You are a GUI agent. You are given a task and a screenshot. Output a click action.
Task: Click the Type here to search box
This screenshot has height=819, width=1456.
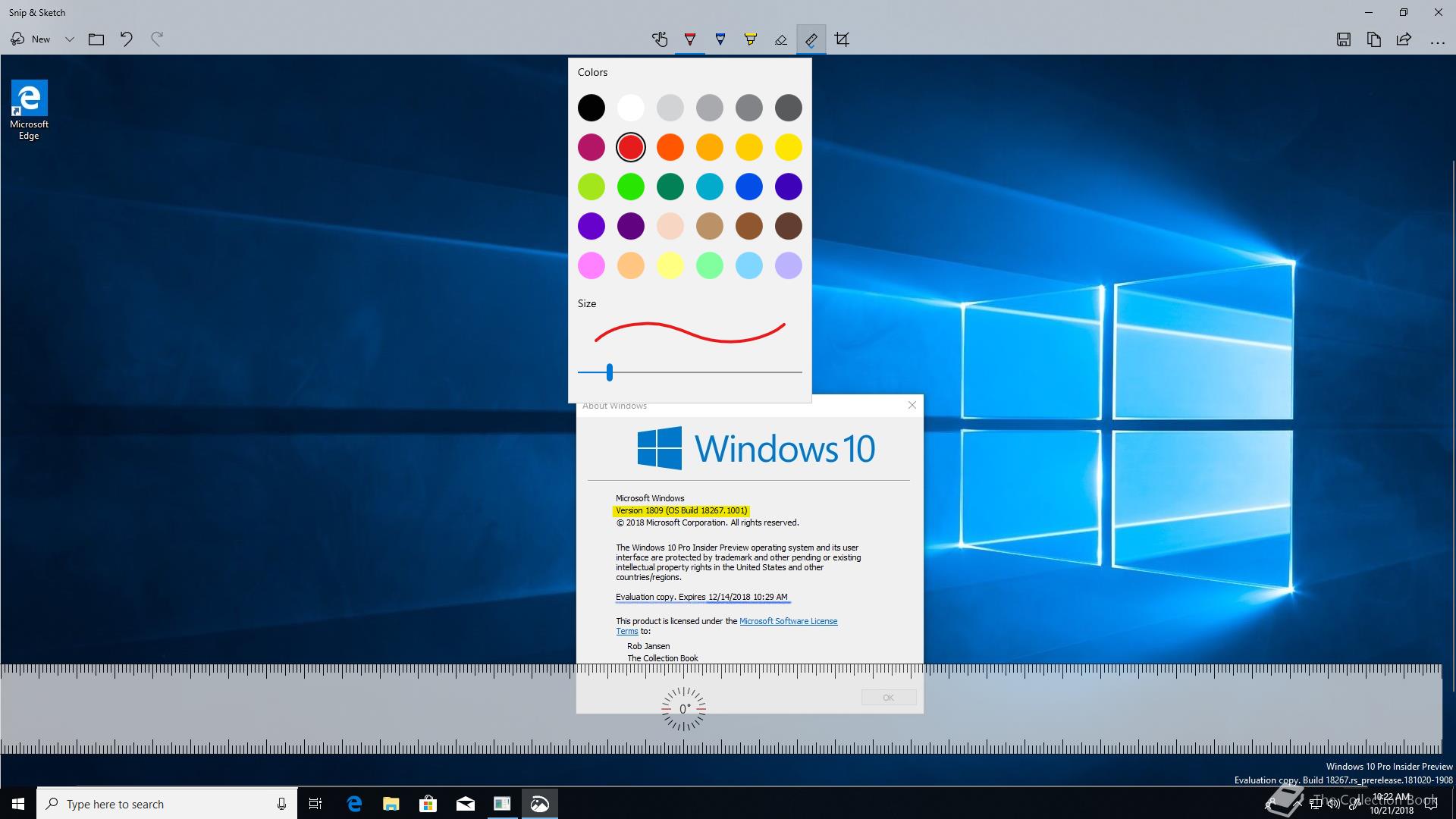click(x=167, y=804)
